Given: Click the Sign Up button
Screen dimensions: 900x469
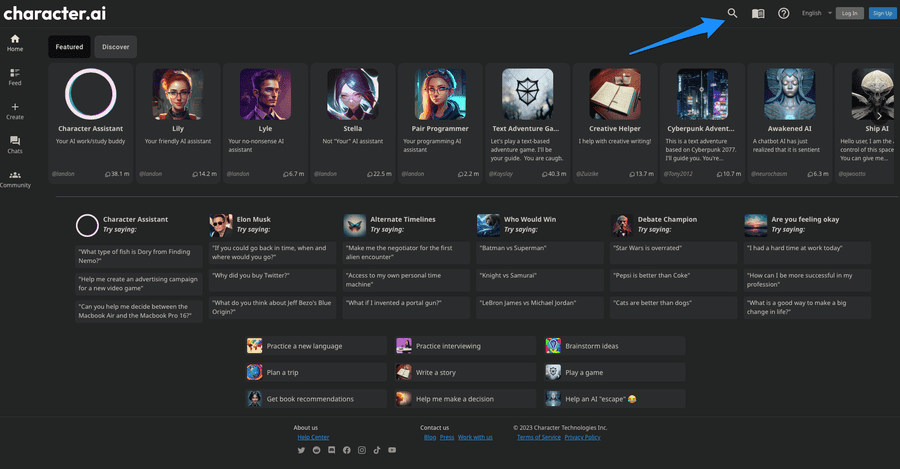Looking at the screenshot, I should click(x=882, y=13).
